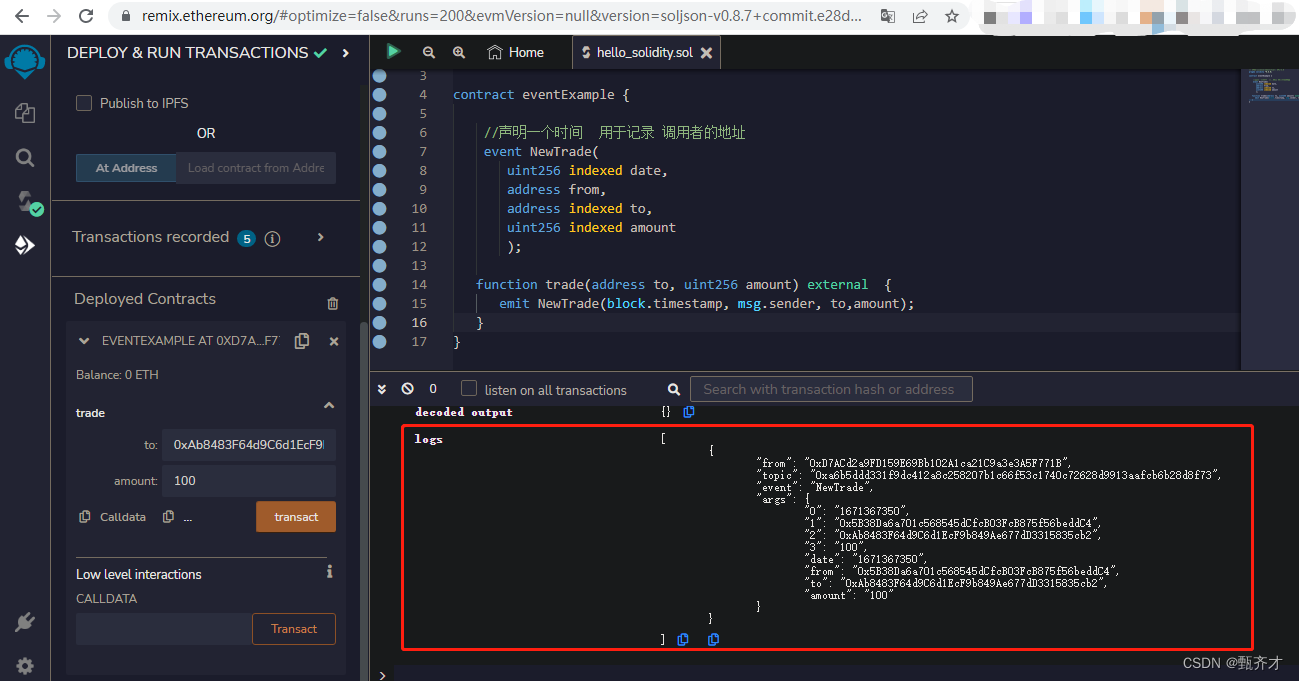Click the second copy icon below logs

[713, 639]
